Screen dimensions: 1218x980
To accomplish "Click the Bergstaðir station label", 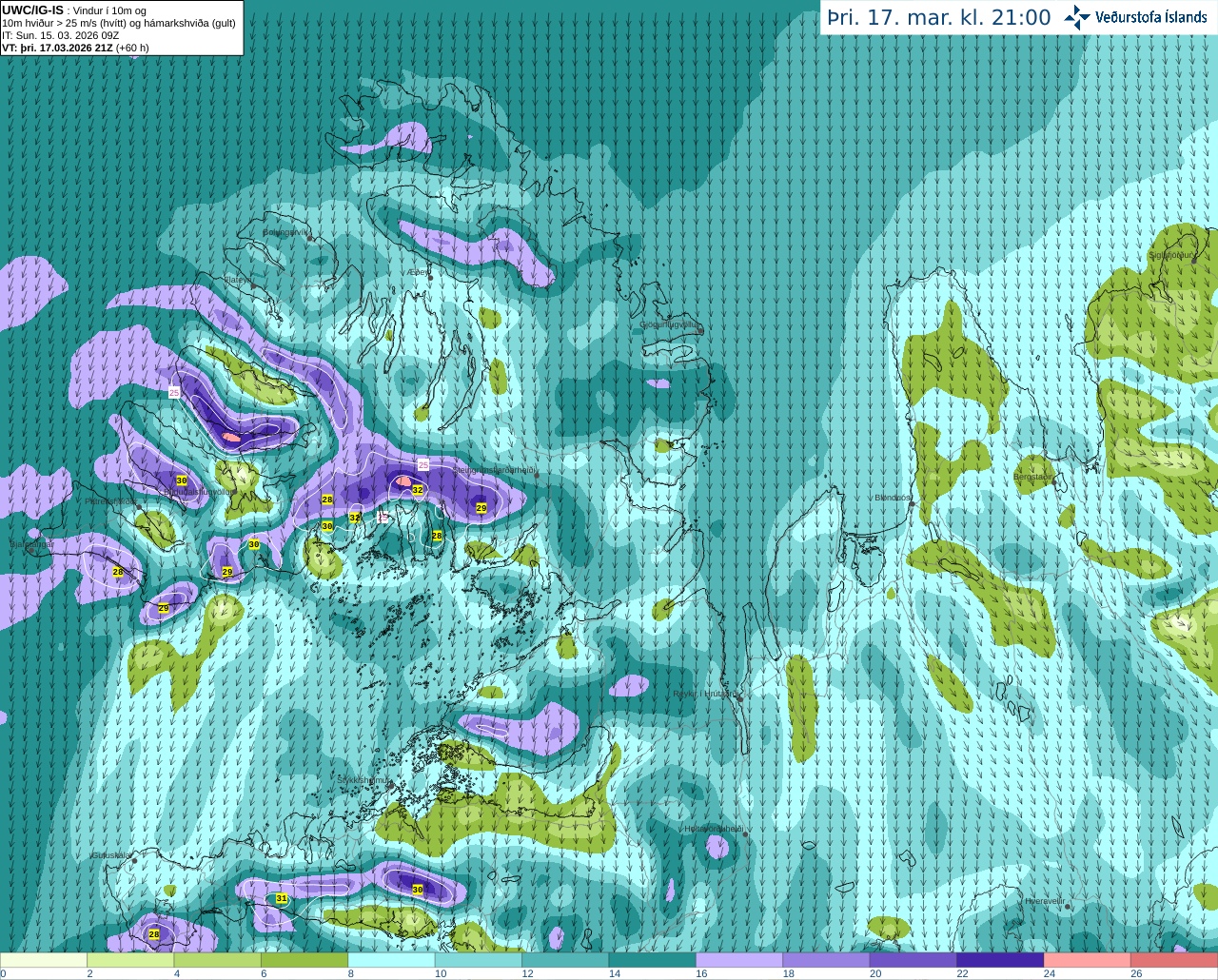I will point(1033,477).
